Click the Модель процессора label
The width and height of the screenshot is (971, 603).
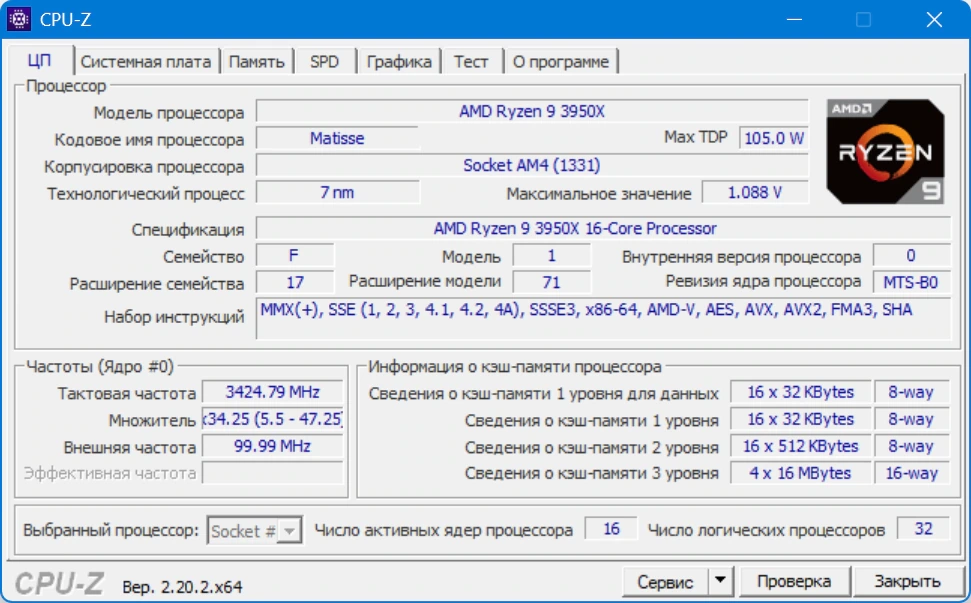tap(168, 113)
